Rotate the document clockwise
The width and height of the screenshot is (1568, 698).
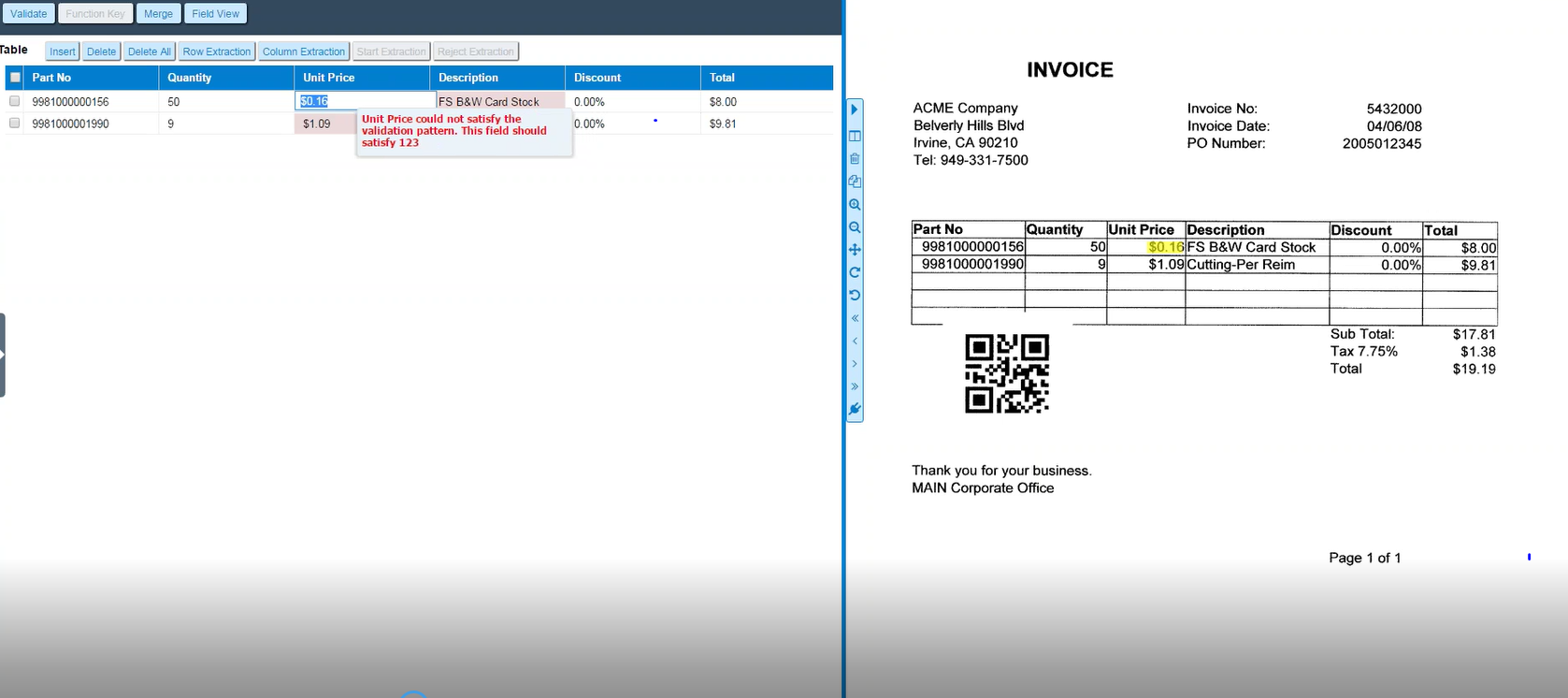(855, 272)
